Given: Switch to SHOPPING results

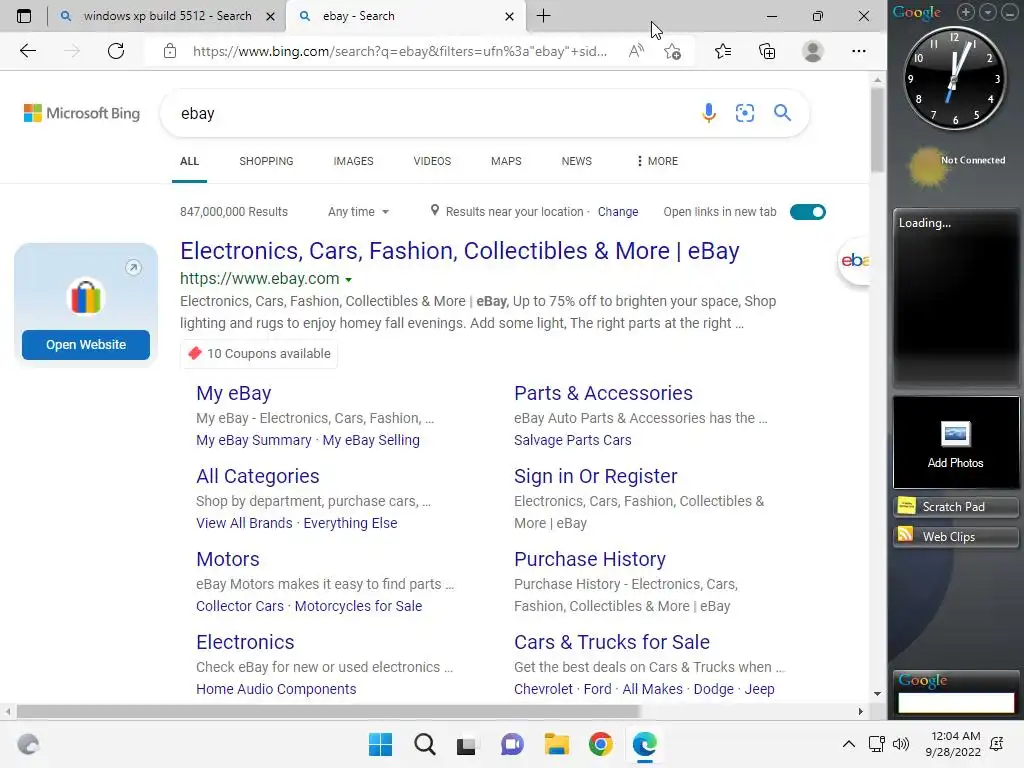Looking at the screenshot, I should 266,161.
